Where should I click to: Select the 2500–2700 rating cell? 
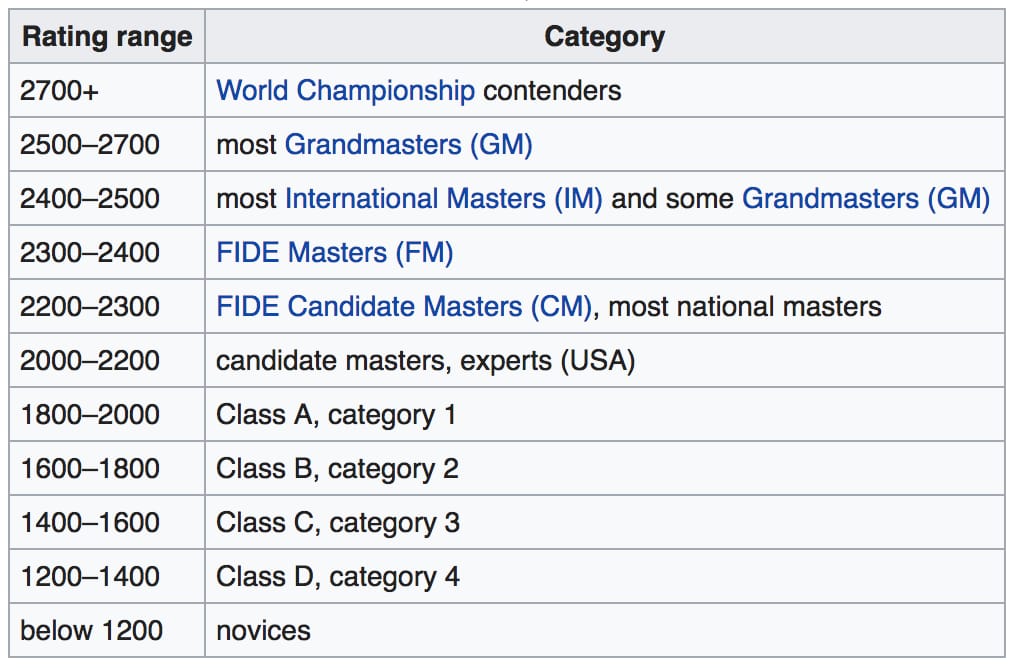[107, 144]
